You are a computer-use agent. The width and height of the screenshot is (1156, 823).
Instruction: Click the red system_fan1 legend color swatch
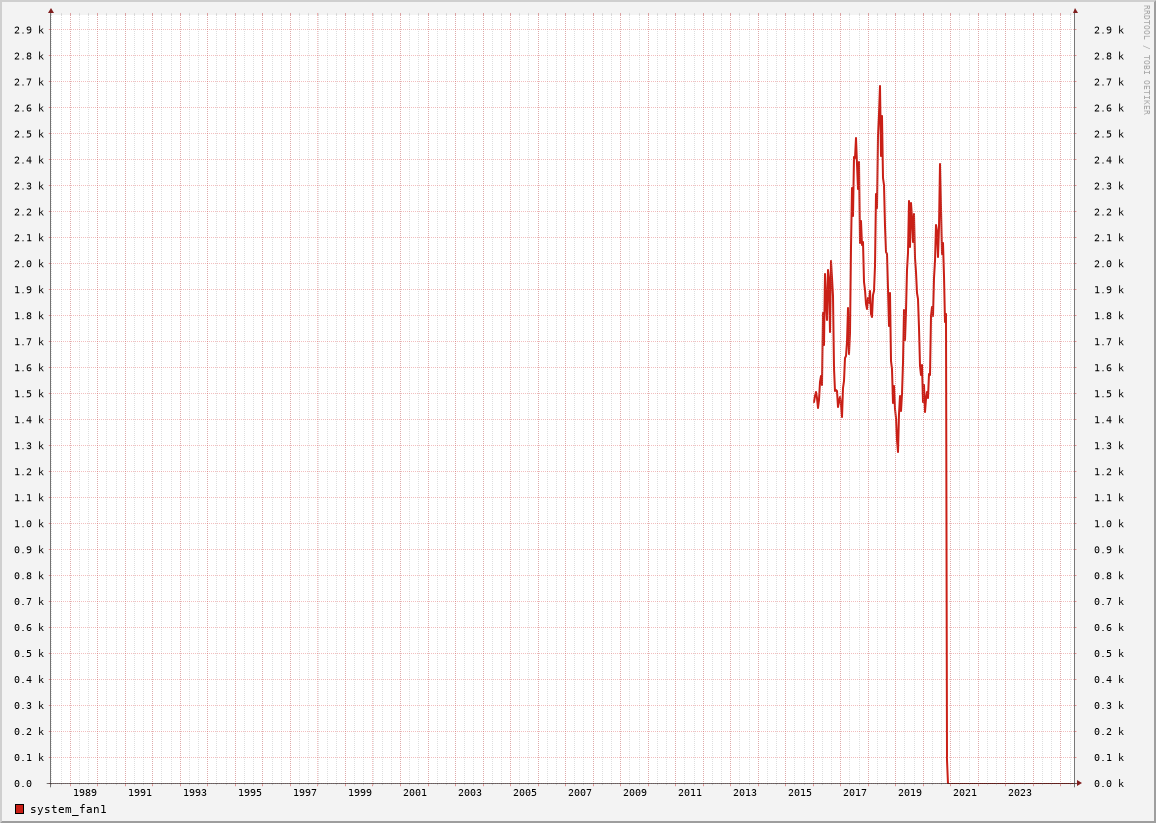(19, 809)
